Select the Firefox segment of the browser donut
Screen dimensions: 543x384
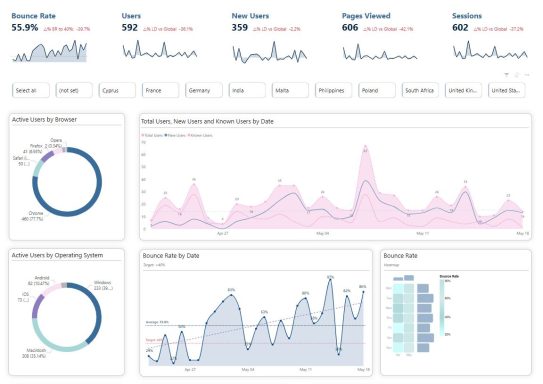(47, 157)
